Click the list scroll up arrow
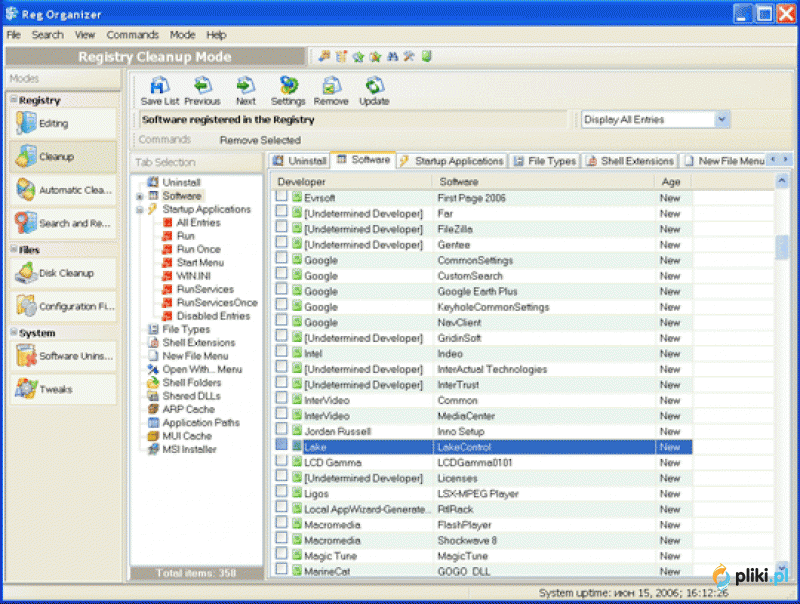 tap(781, 181)
